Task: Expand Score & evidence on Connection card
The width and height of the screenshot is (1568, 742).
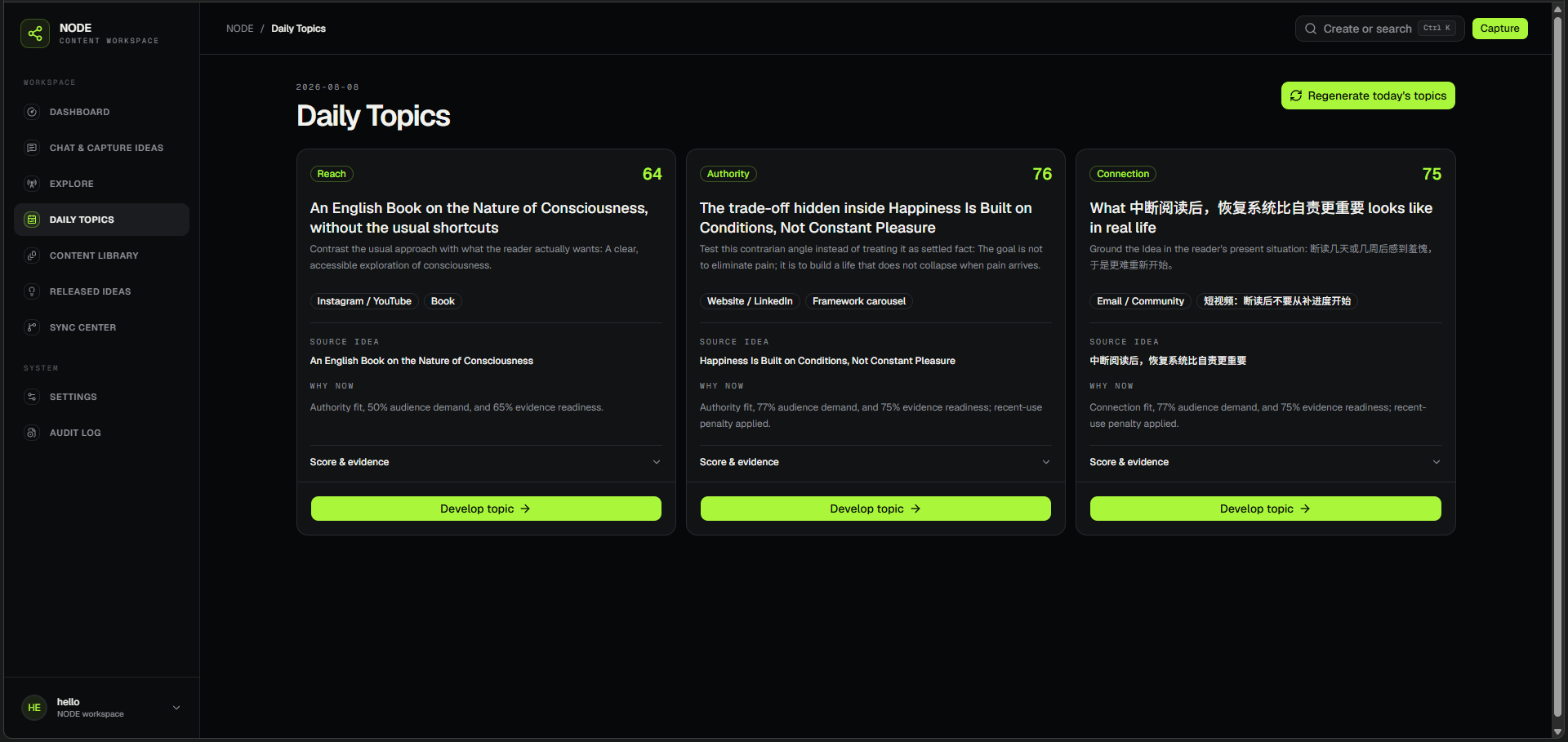Action: (x=1265, y=462)
